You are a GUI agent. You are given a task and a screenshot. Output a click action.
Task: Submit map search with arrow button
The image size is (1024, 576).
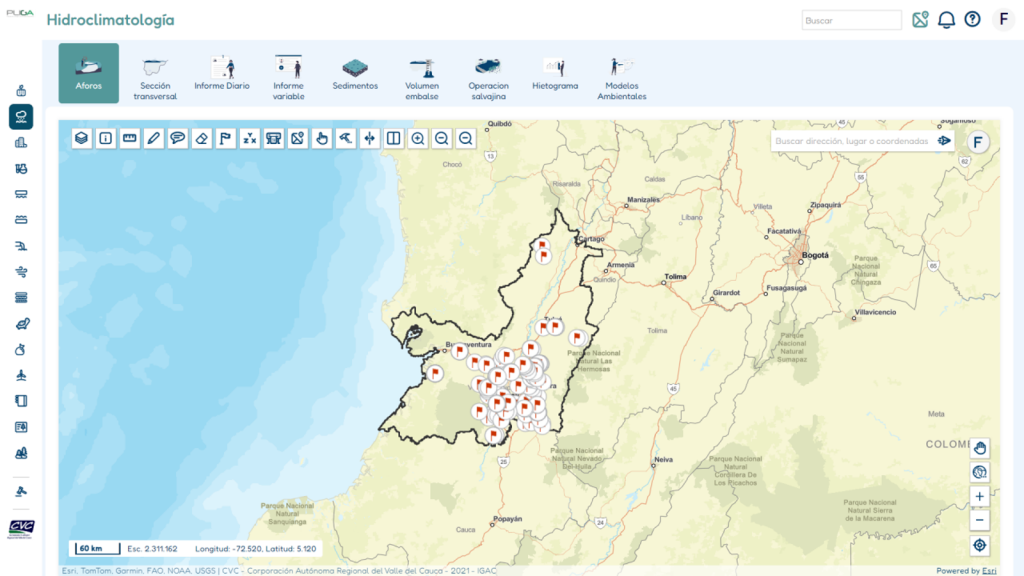pos(944,141)
